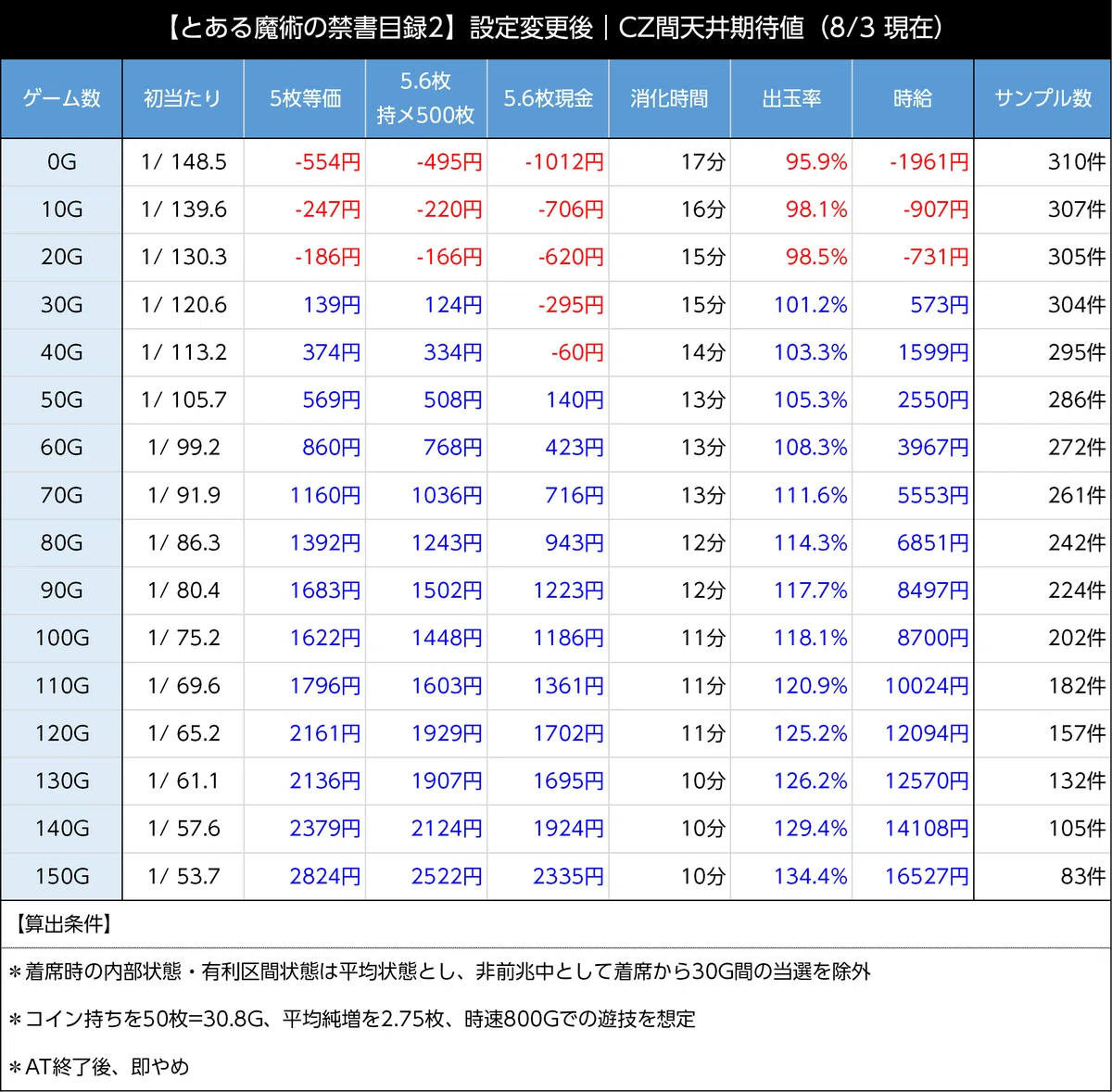The image size is (1112, 1092).
Task: Click the 1160円 value
Action: [325, 495]
